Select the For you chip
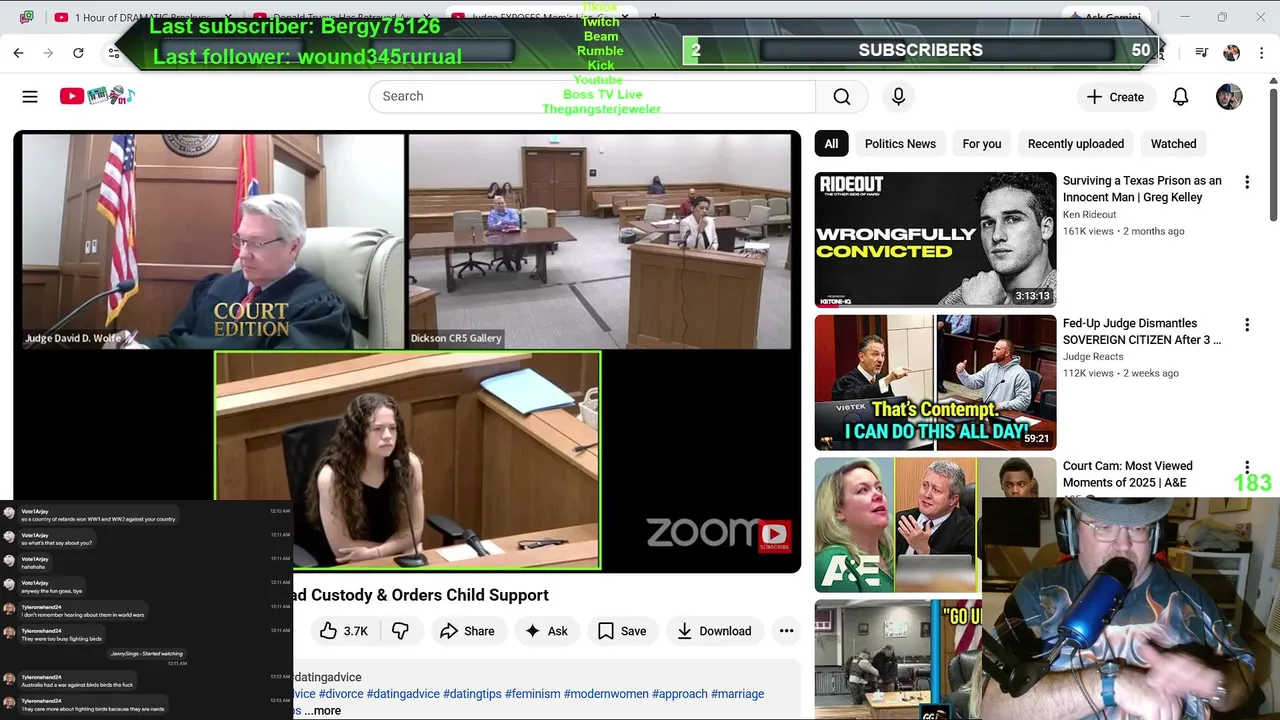 point(982,144)
